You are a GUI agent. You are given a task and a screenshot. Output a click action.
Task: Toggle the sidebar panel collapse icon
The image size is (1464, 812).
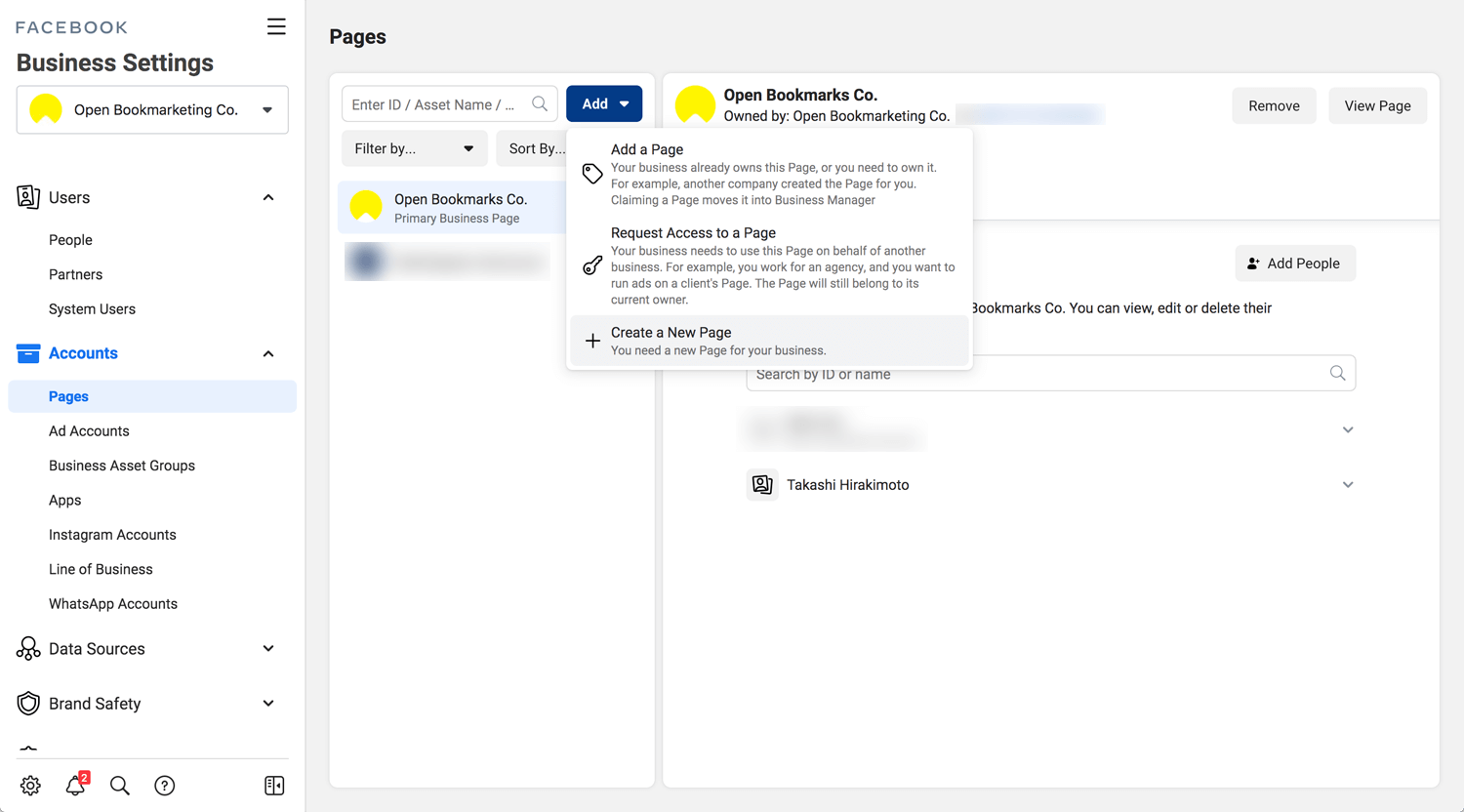click(274, 786)
